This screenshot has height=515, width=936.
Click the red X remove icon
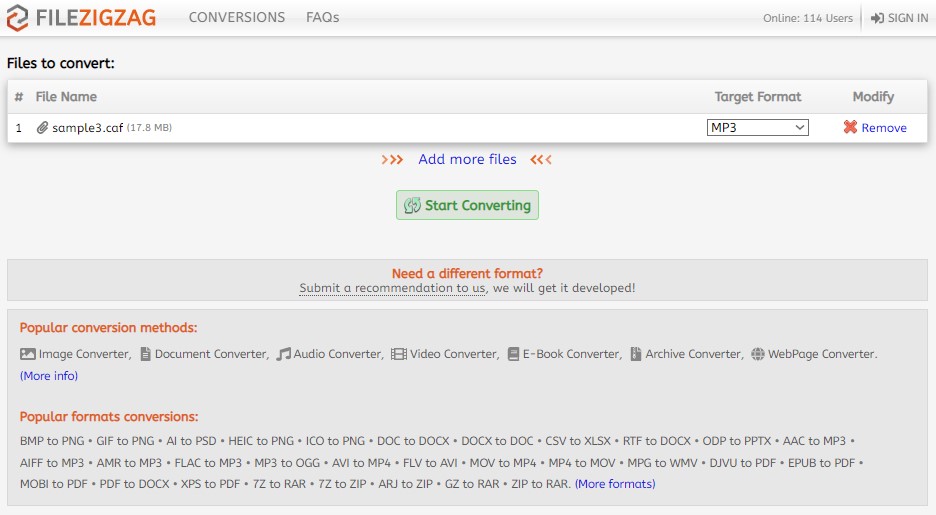850,127
